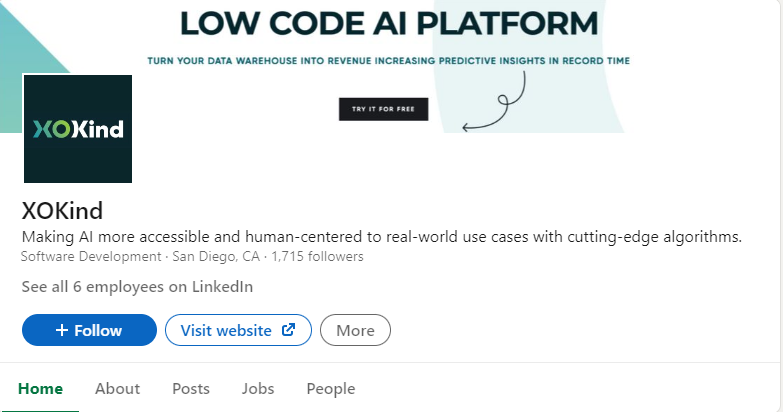Click the 1,715 followers text
Viewport: 783px width, 412px height.
pos(318,256)
